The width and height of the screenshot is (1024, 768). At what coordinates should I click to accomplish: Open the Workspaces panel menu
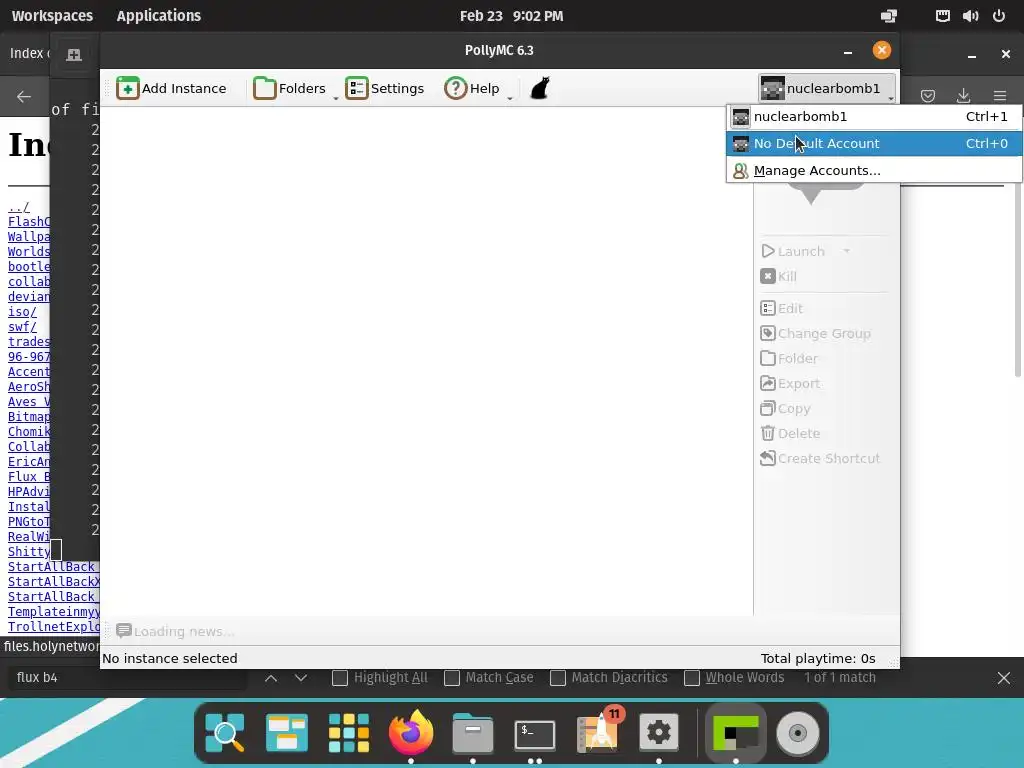[x=52, y=16]
